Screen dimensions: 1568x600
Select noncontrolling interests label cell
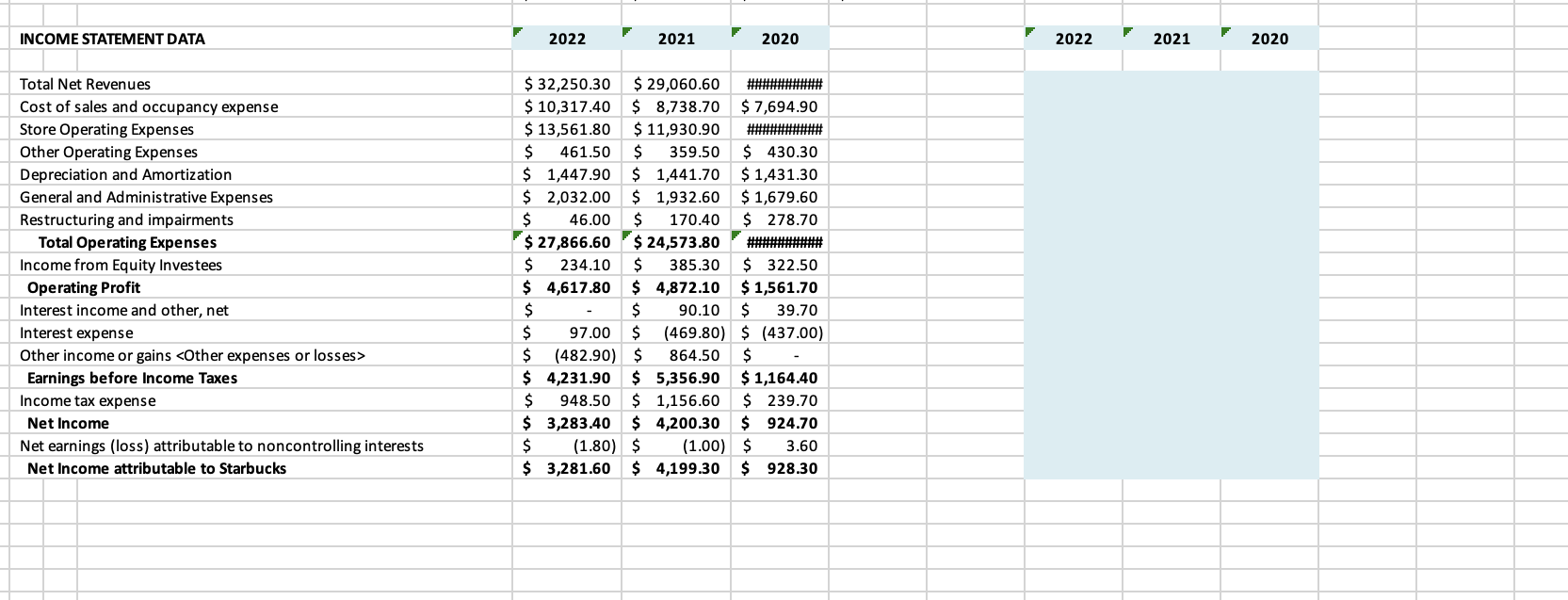pos(221,446)
